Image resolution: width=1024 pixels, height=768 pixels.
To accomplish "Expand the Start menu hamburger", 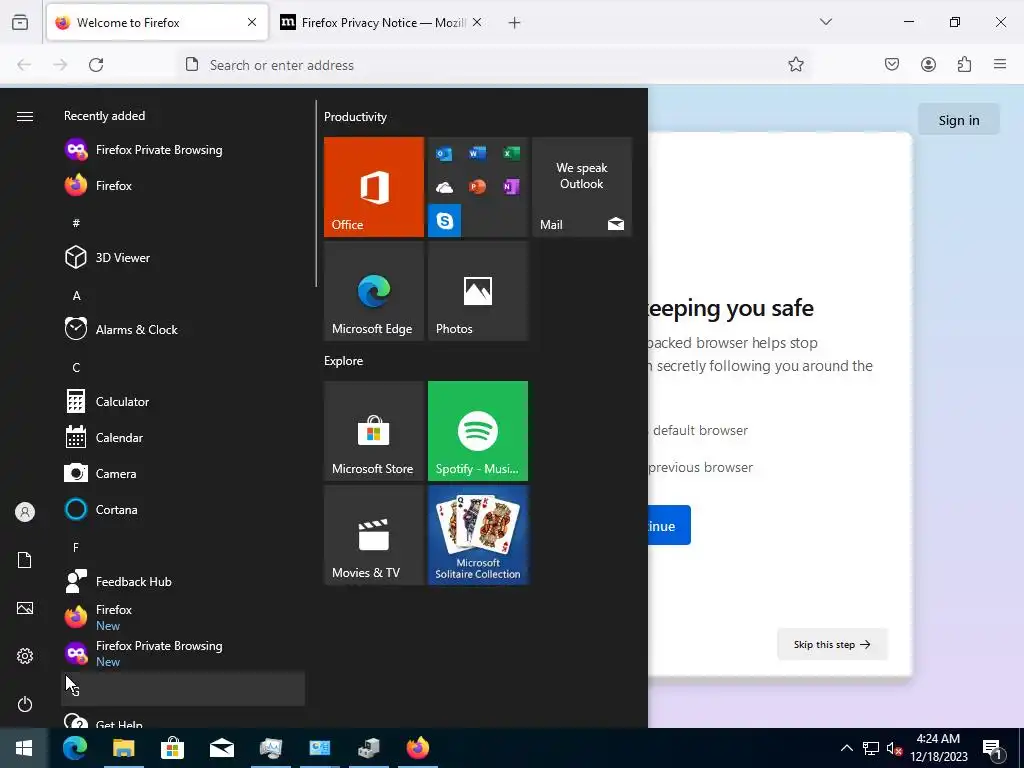I will click(x=25, y=116).
